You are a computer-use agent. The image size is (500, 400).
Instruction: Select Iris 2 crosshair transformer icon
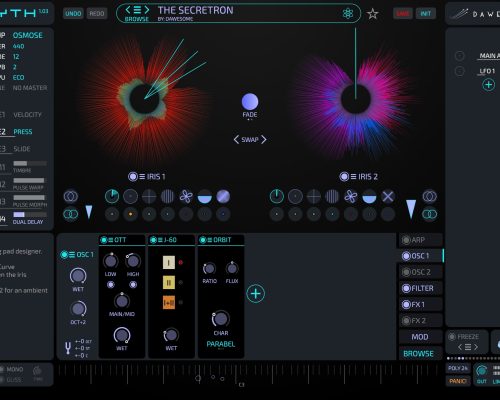(x=314, y=196)
